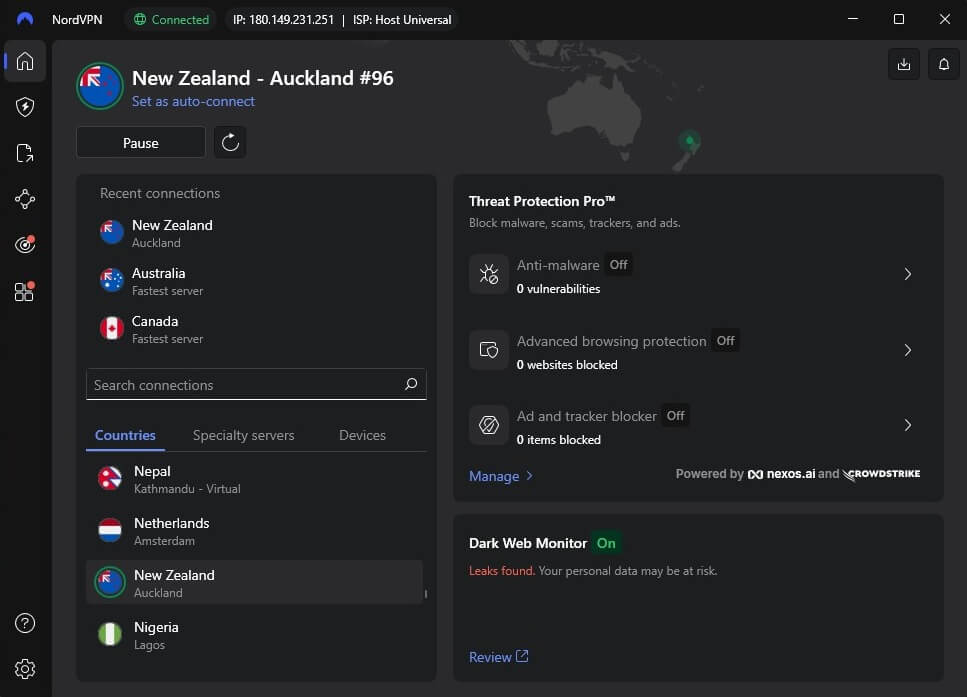Click the Netherlands flag icon

[110, 530]
